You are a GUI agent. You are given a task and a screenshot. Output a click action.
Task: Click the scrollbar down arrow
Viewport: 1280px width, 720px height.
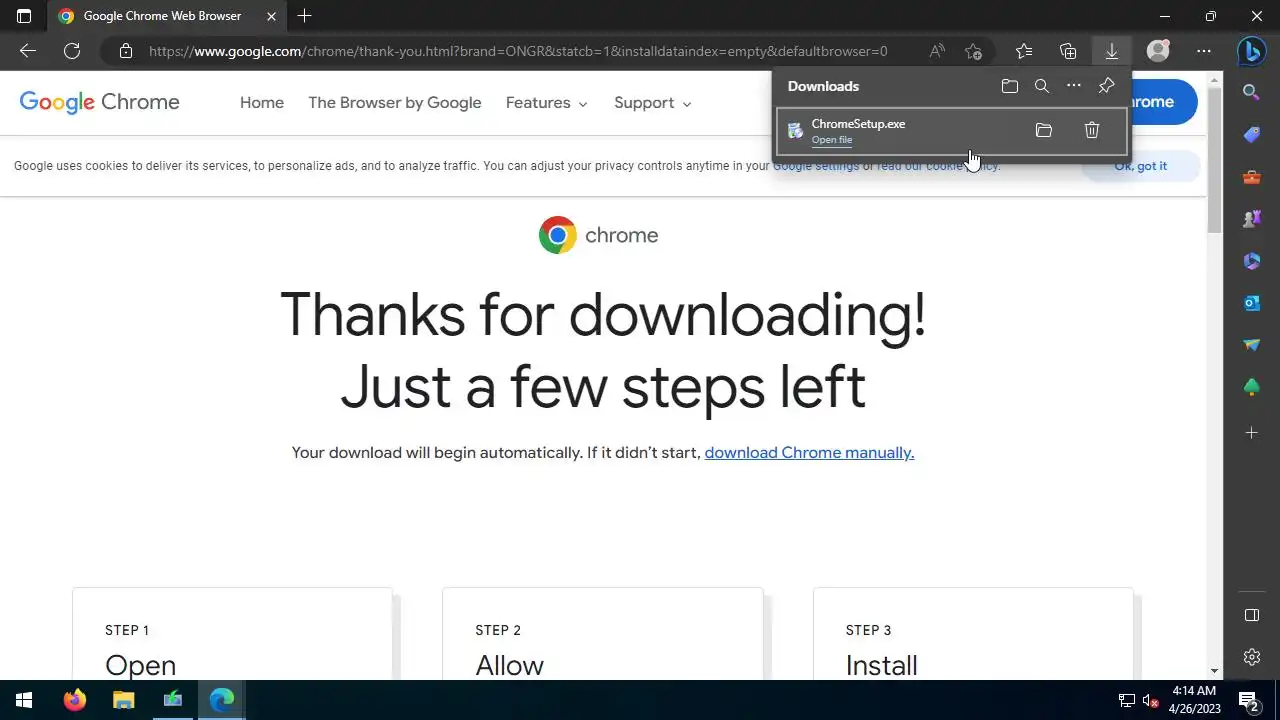click(1215, 671)
